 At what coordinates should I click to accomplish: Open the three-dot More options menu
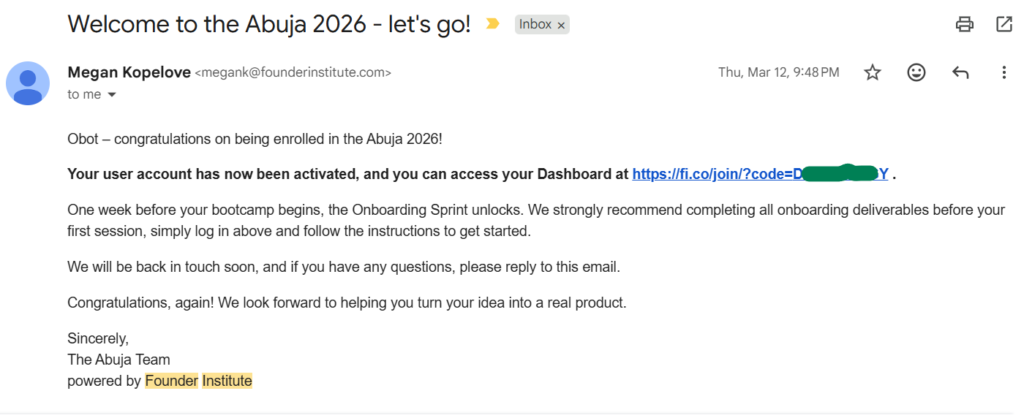1004,72
